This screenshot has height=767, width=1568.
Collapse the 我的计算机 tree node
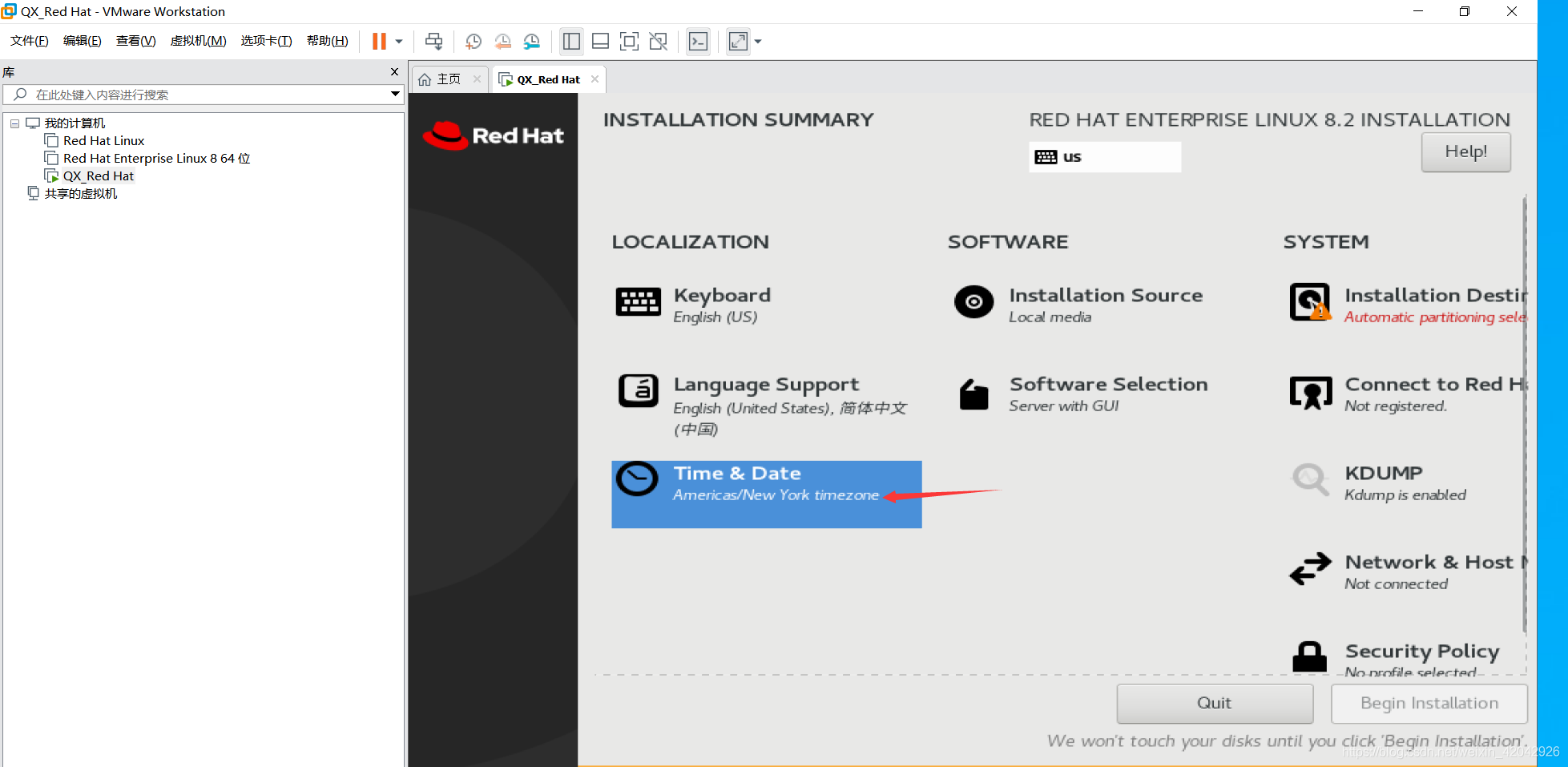tap(14, 123)
